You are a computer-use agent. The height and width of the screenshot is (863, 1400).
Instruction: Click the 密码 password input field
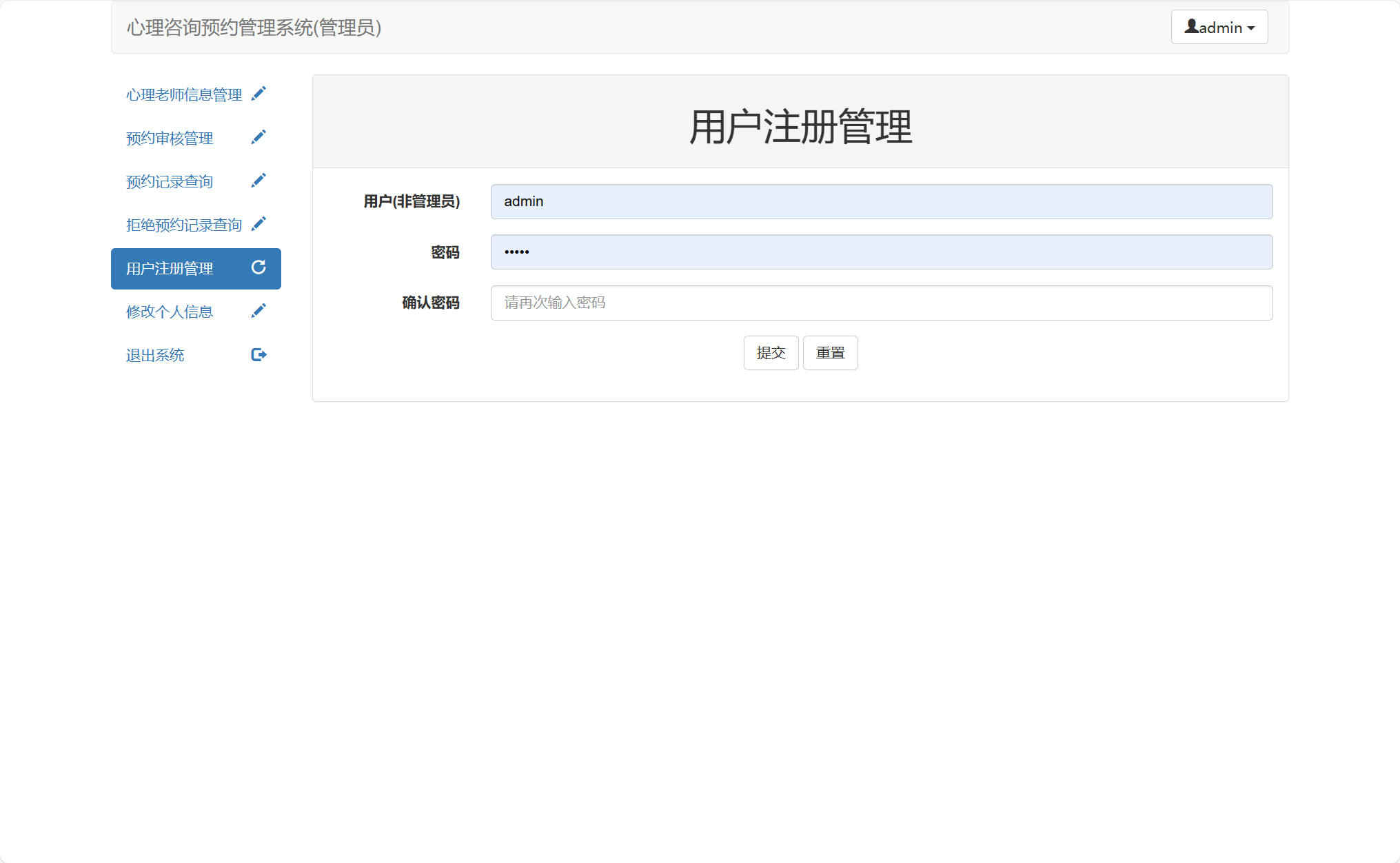(881, 252)
